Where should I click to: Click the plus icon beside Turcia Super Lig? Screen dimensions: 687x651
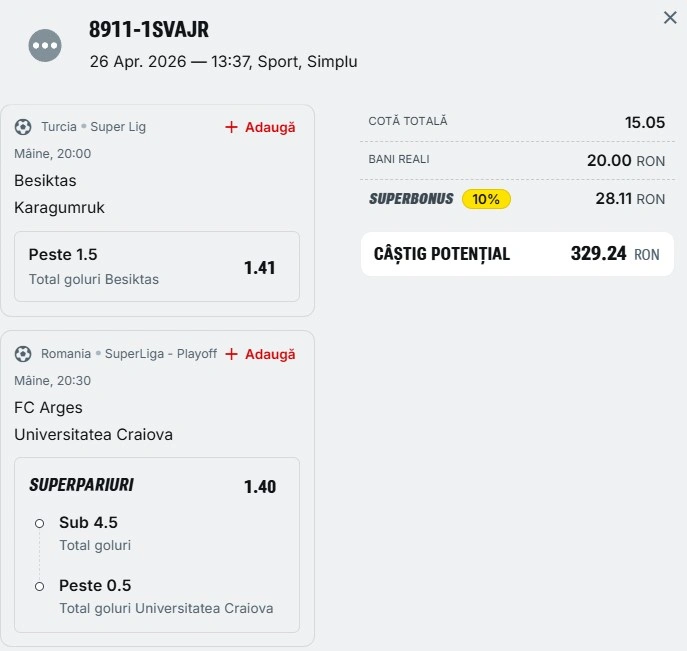(x=231, y=127)
